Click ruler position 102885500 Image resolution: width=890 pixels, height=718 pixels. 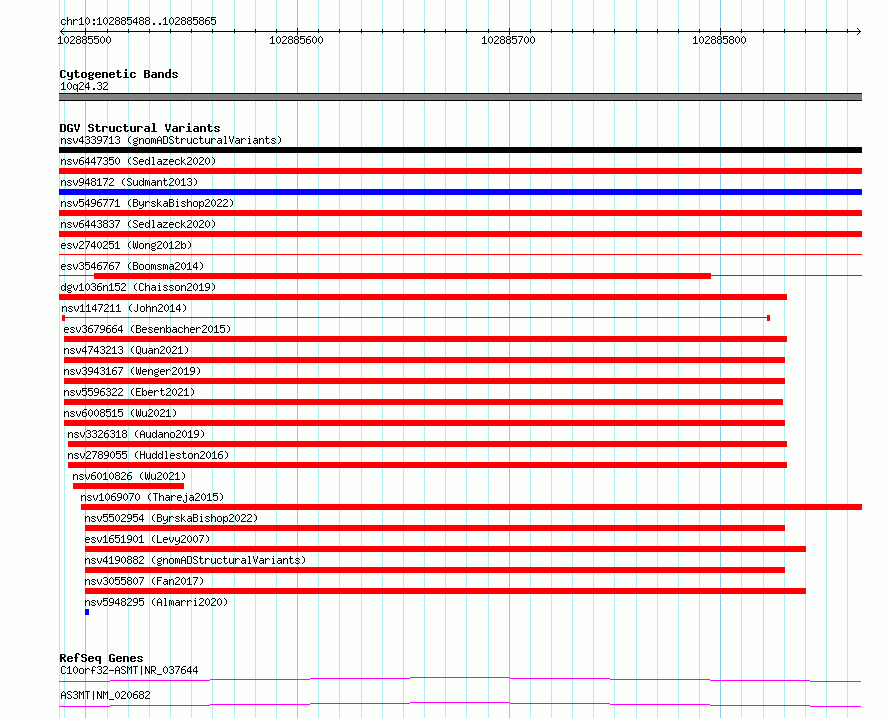tap(85, 40)
